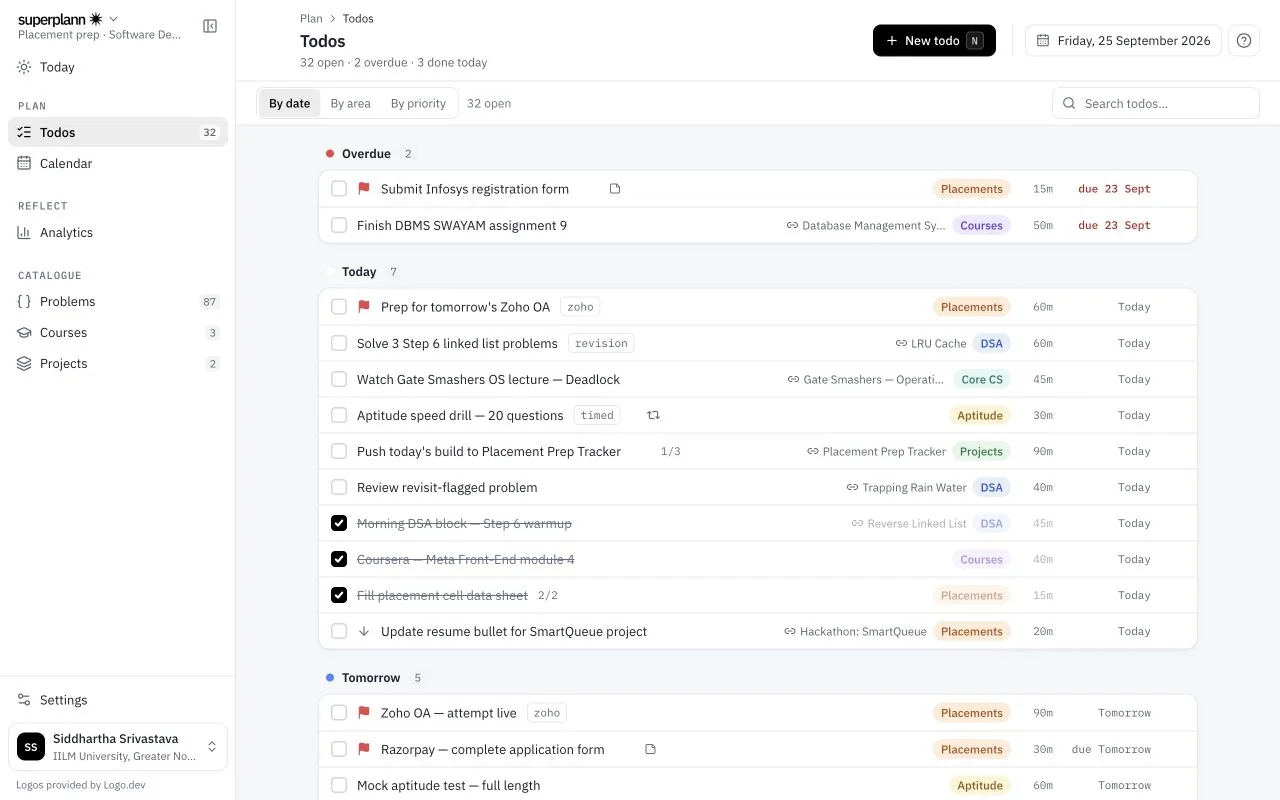Click the red flag on Submit Infosys registration form
This screenshot has width=1280, height=800.
(364, 189)
